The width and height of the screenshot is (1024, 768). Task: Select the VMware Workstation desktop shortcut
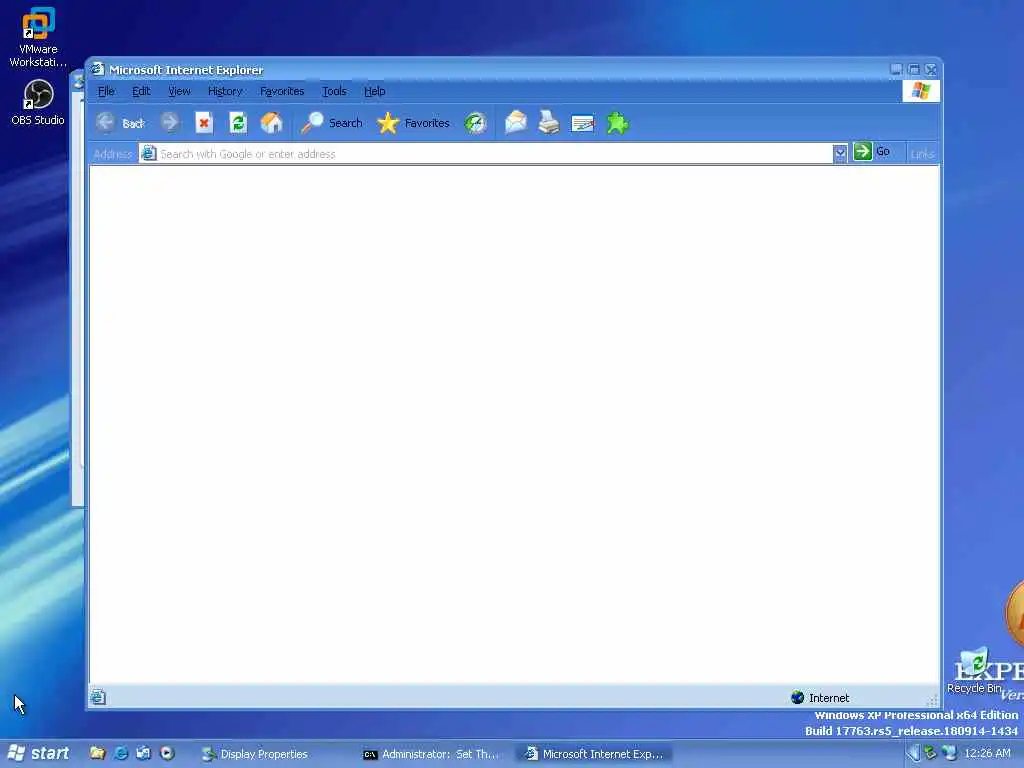click(x=38, y=37)
